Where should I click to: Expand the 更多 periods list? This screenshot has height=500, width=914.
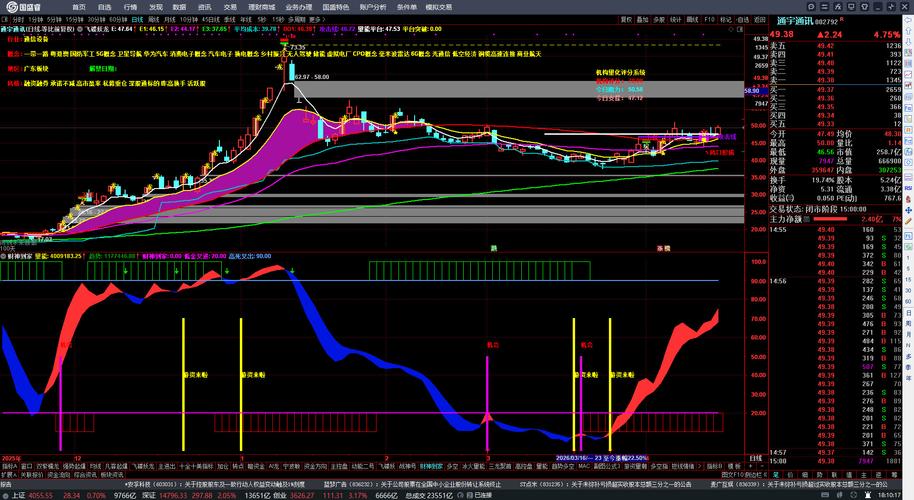click(315, 19)
